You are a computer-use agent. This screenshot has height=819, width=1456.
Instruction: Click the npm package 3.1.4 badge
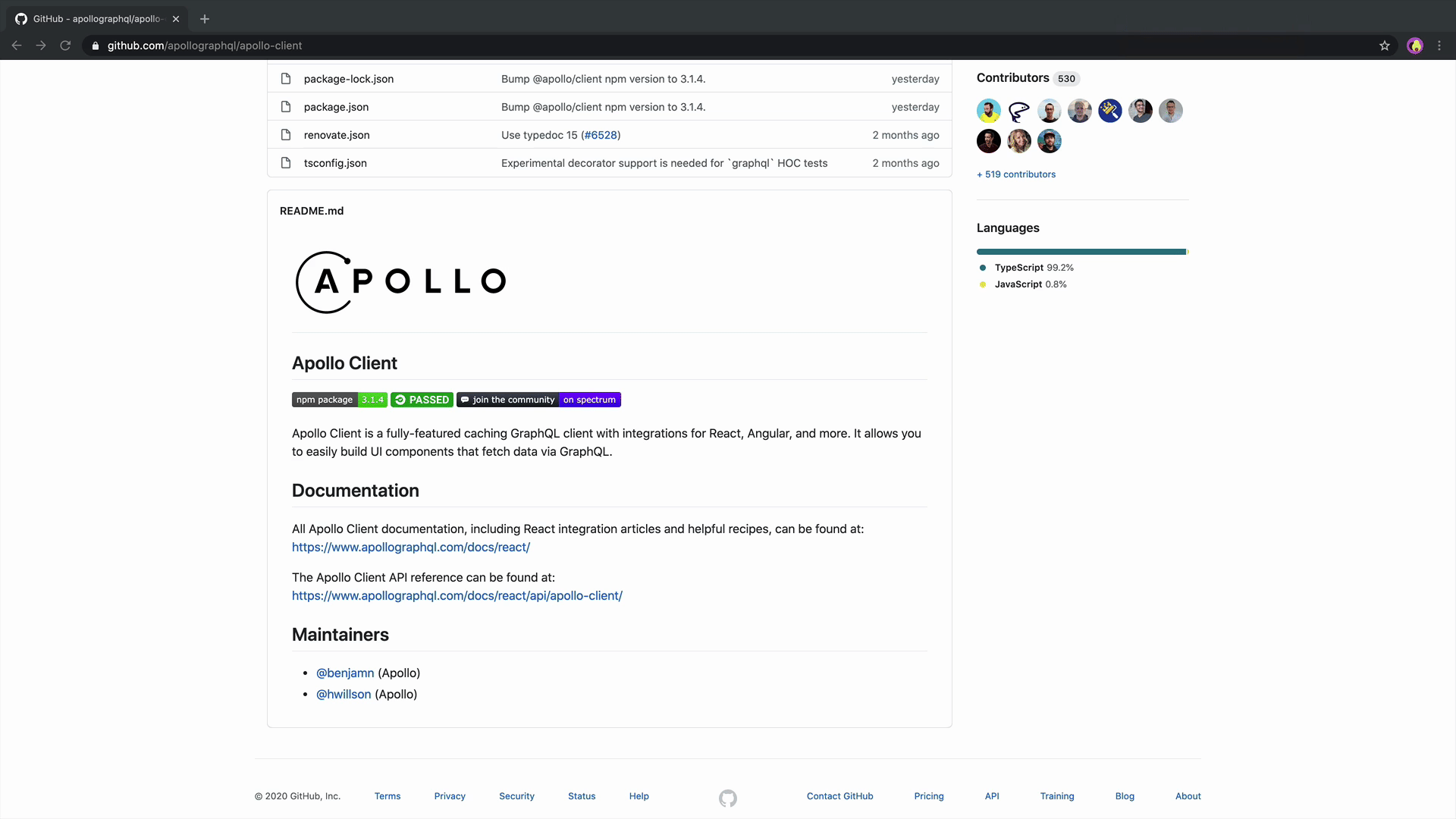tap(340, 400)
